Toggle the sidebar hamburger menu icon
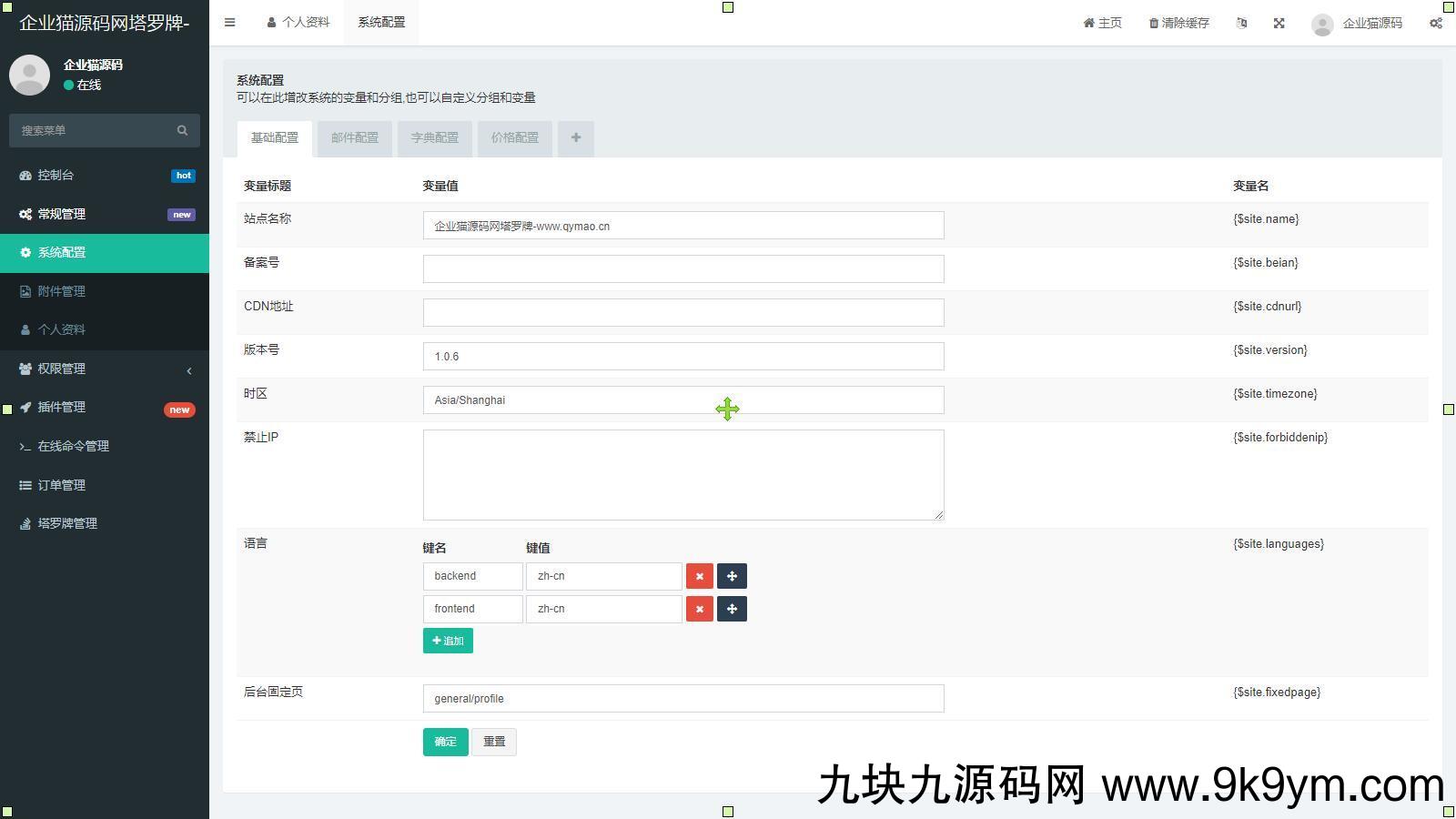Viewport: 1456px width, 819px height. [x=229, y=23]
